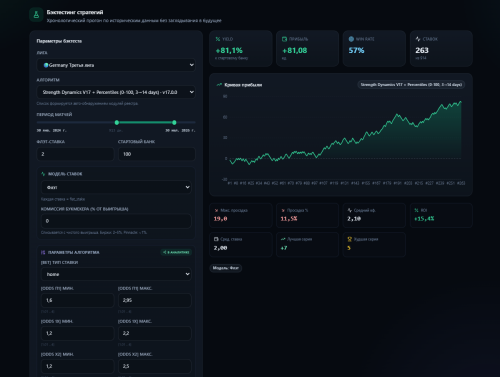Image resolution: width=500 pixels, height=377 pixels.
Task: Click the percent icon beside YIELD
Action: coord(218,39)
